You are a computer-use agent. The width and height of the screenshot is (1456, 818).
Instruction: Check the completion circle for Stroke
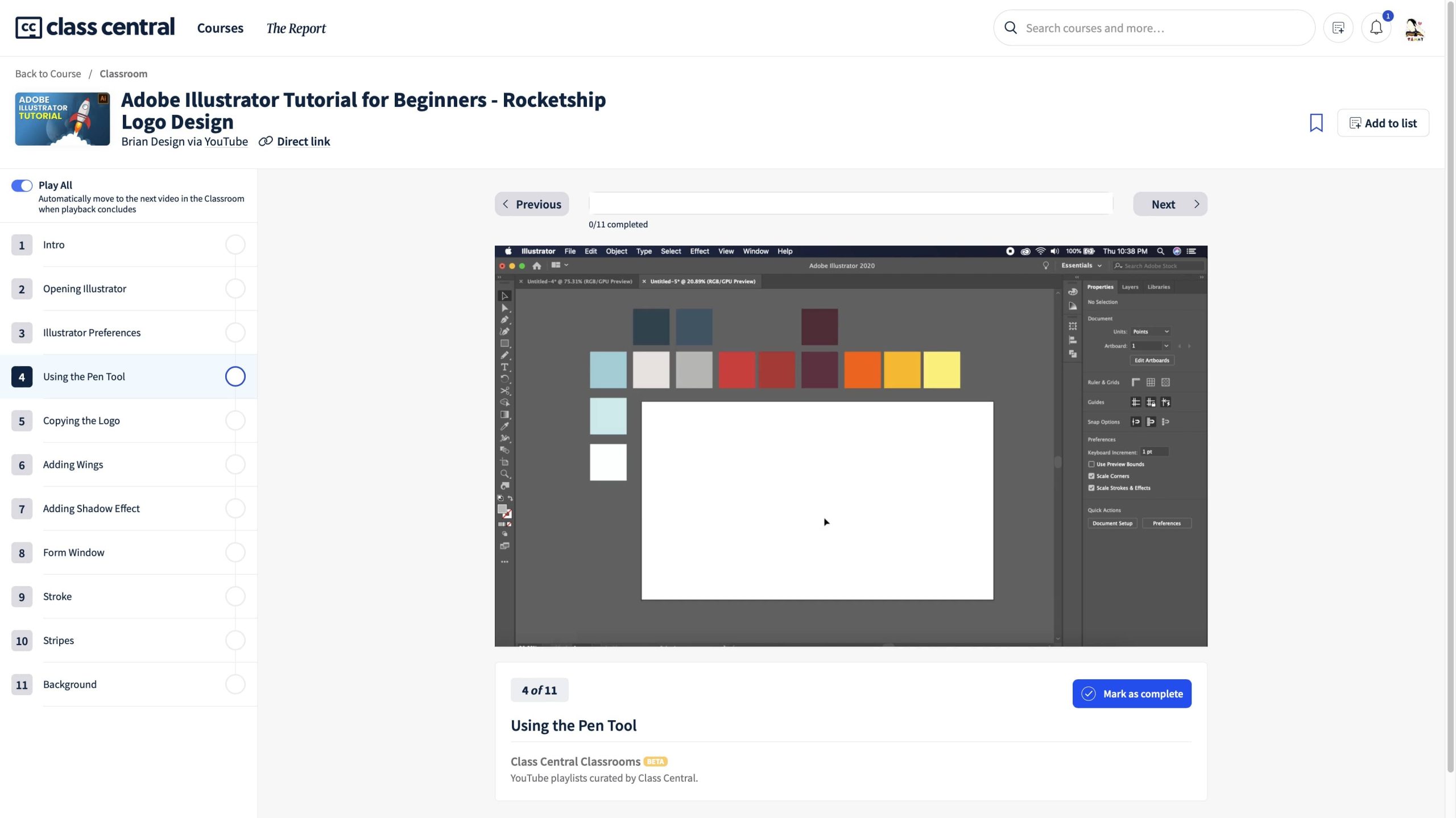235,596
